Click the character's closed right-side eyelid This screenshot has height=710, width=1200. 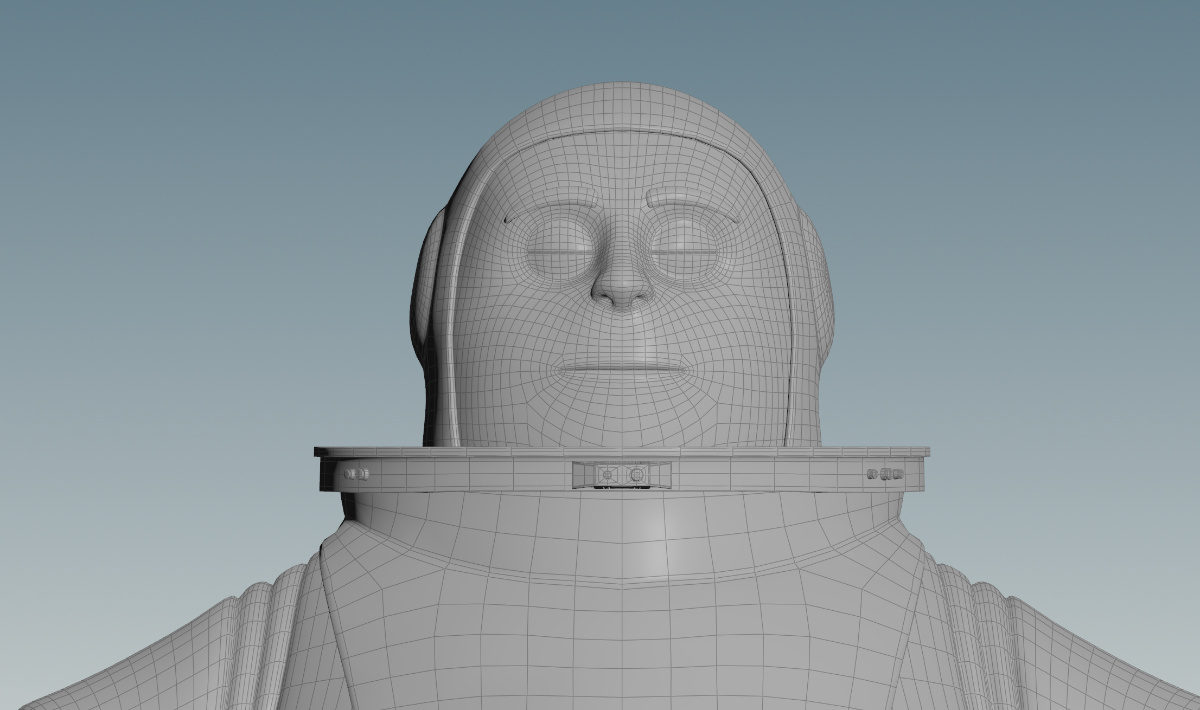click(x=682, y=248)
